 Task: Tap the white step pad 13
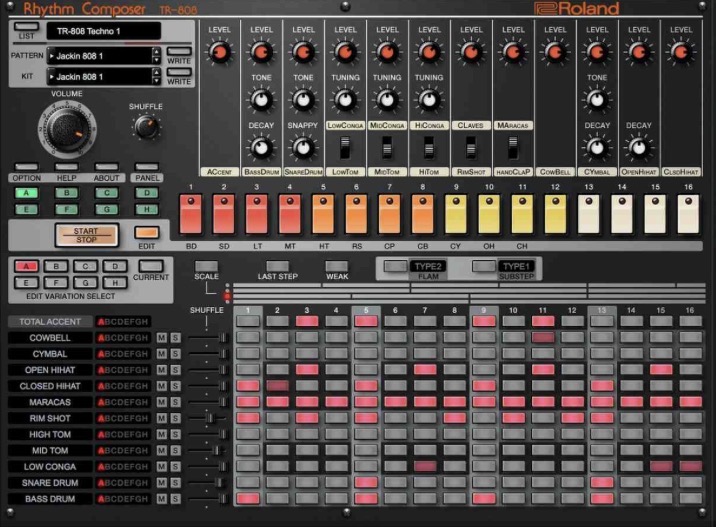click(x=589, y=214)
